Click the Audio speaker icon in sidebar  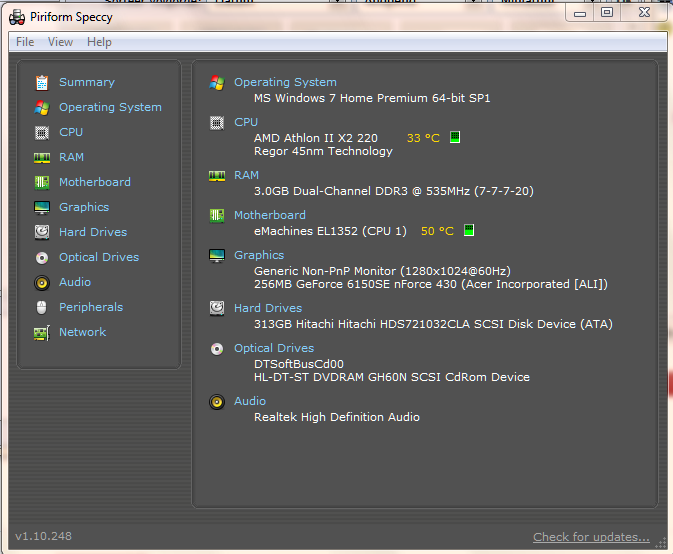42,283
